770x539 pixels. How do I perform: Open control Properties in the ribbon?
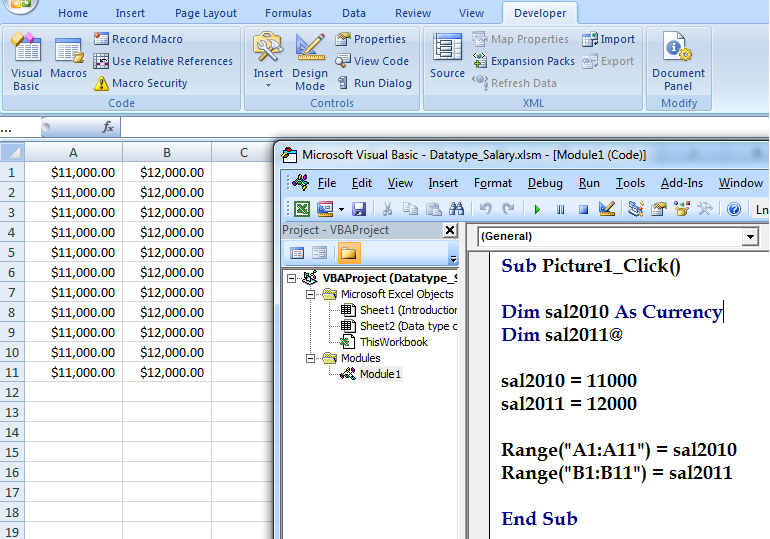(371, 39)
